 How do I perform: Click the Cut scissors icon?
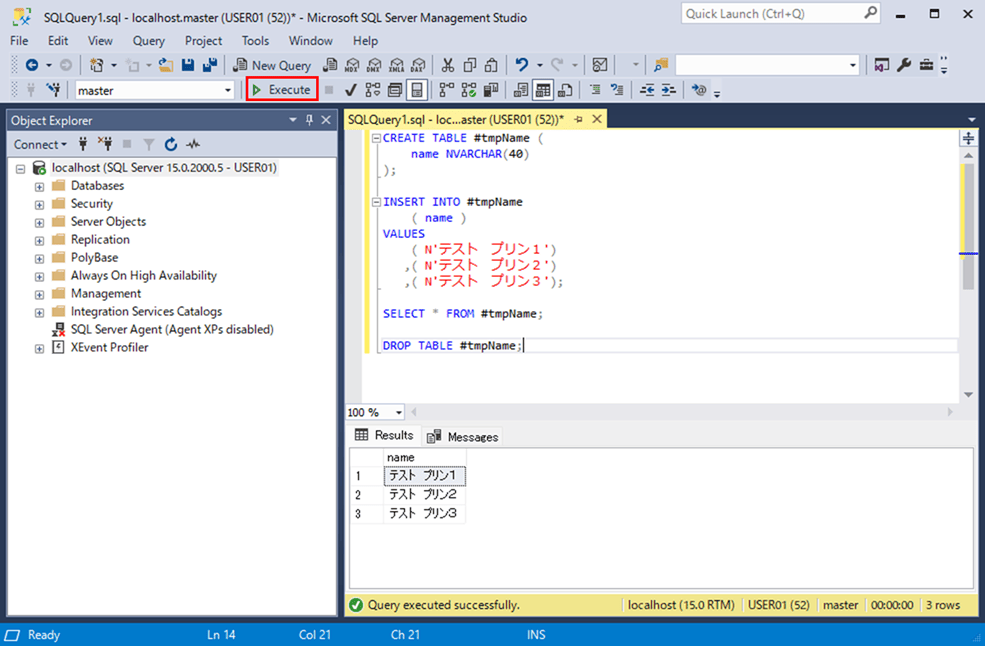coord(447,65)
